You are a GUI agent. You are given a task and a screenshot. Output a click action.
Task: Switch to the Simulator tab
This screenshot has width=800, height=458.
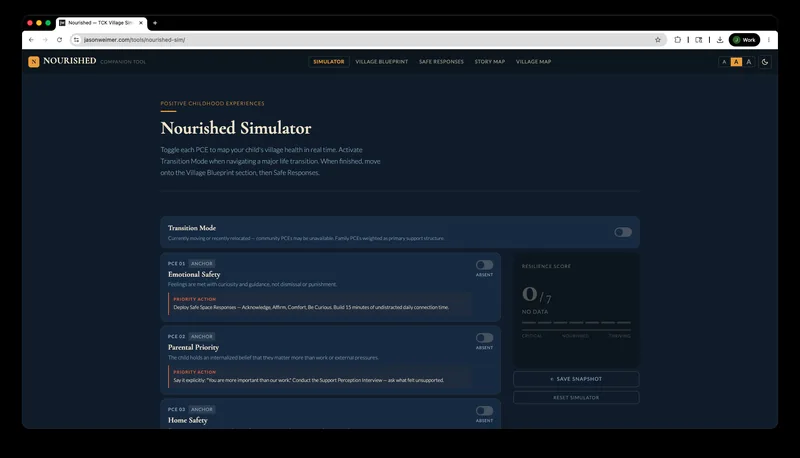click(329, 62)
